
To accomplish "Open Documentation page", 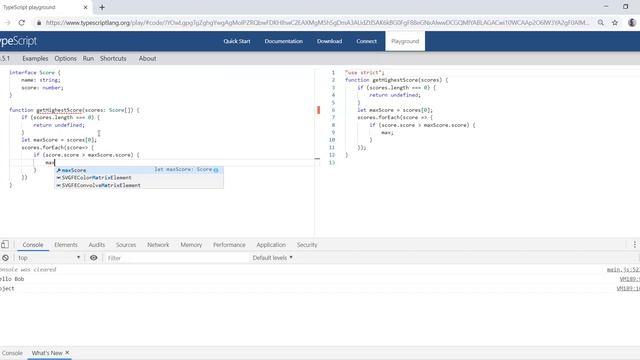I will click(284, 41).
